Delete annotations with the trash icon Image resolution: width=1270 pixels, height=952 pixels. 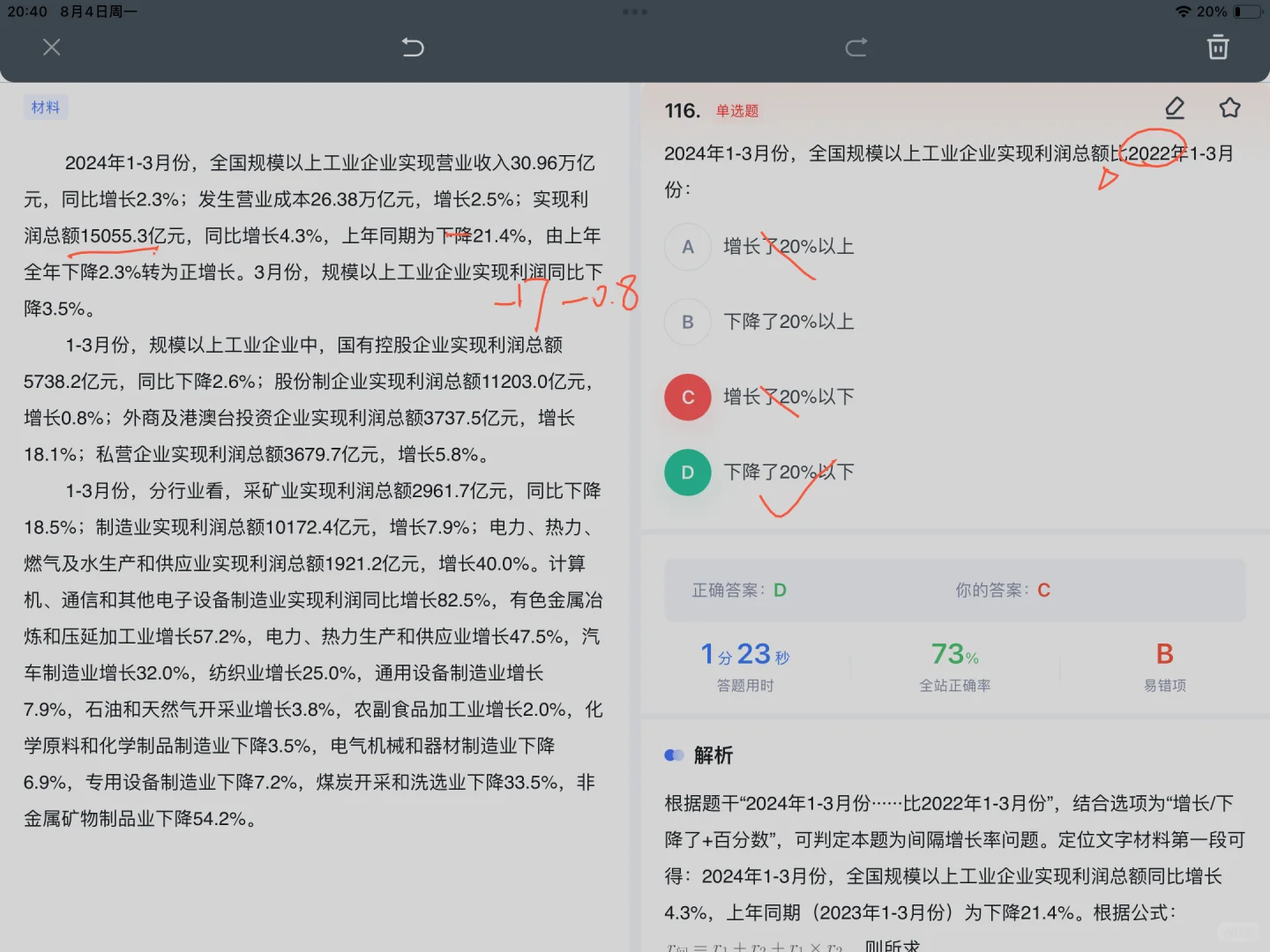(x=1218, y=47)
